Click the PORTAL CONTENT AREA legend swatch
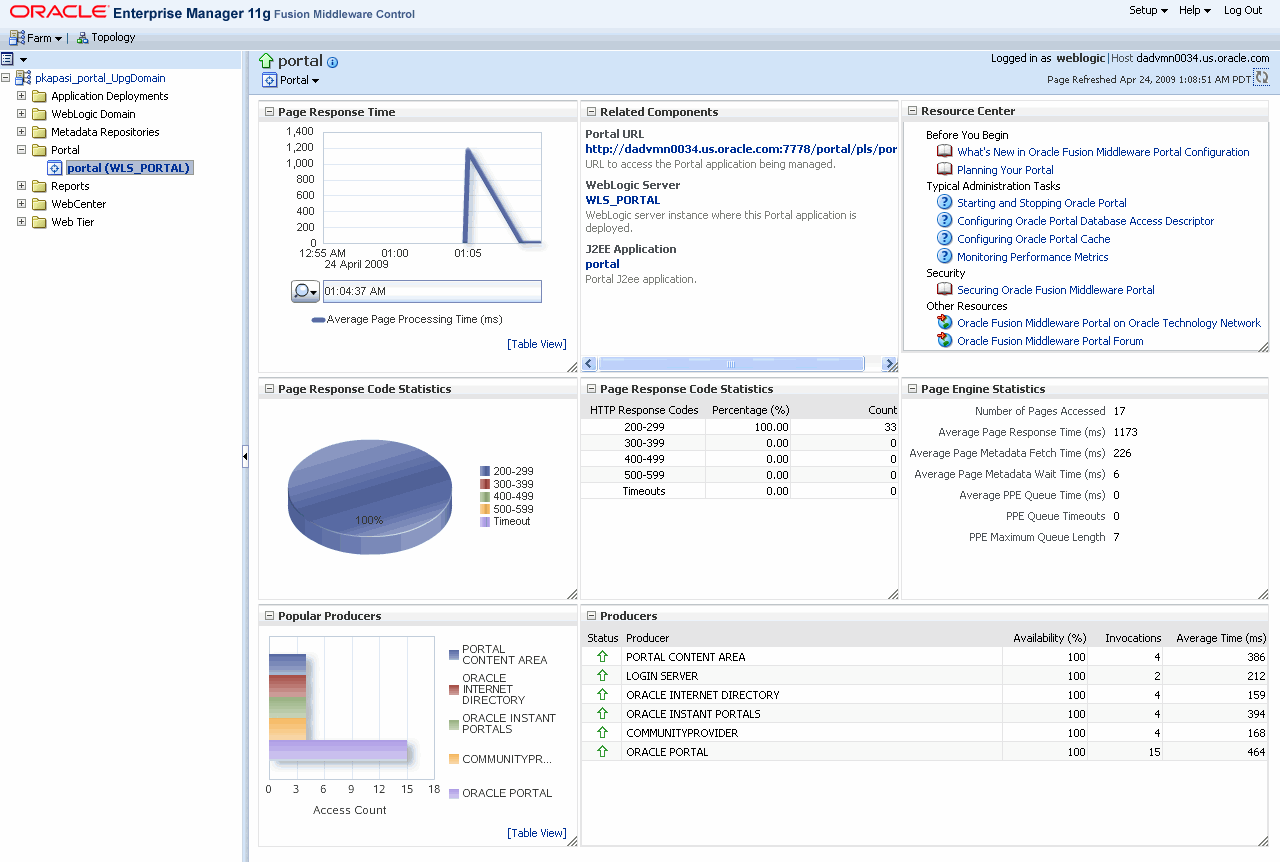The height and width of the screenshot is (862, 1280). 454,655
